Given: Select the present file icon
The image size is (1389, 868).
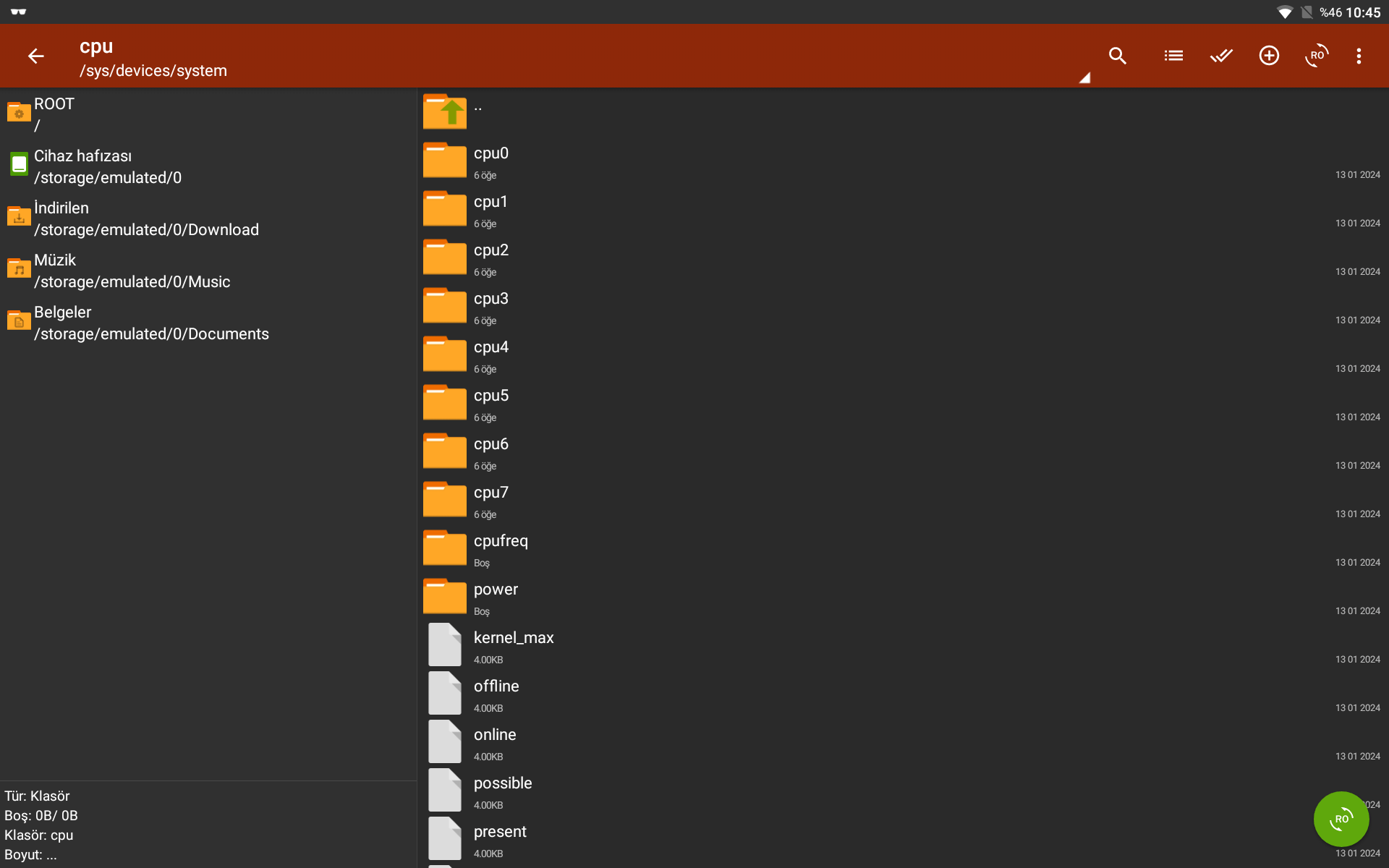Looking at the screenshot, I should click(x=445, y=838).
